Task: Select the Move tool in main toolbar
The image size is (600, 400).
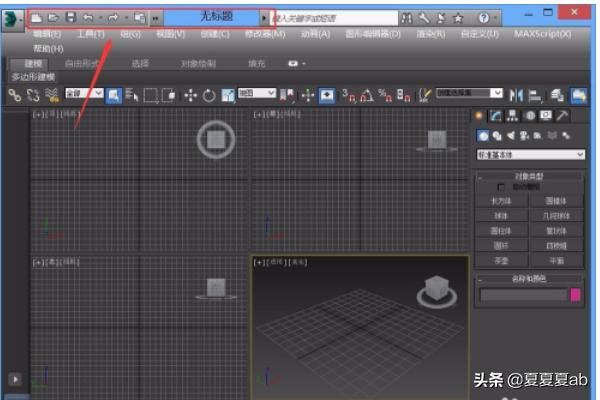Action: [190, 95]
